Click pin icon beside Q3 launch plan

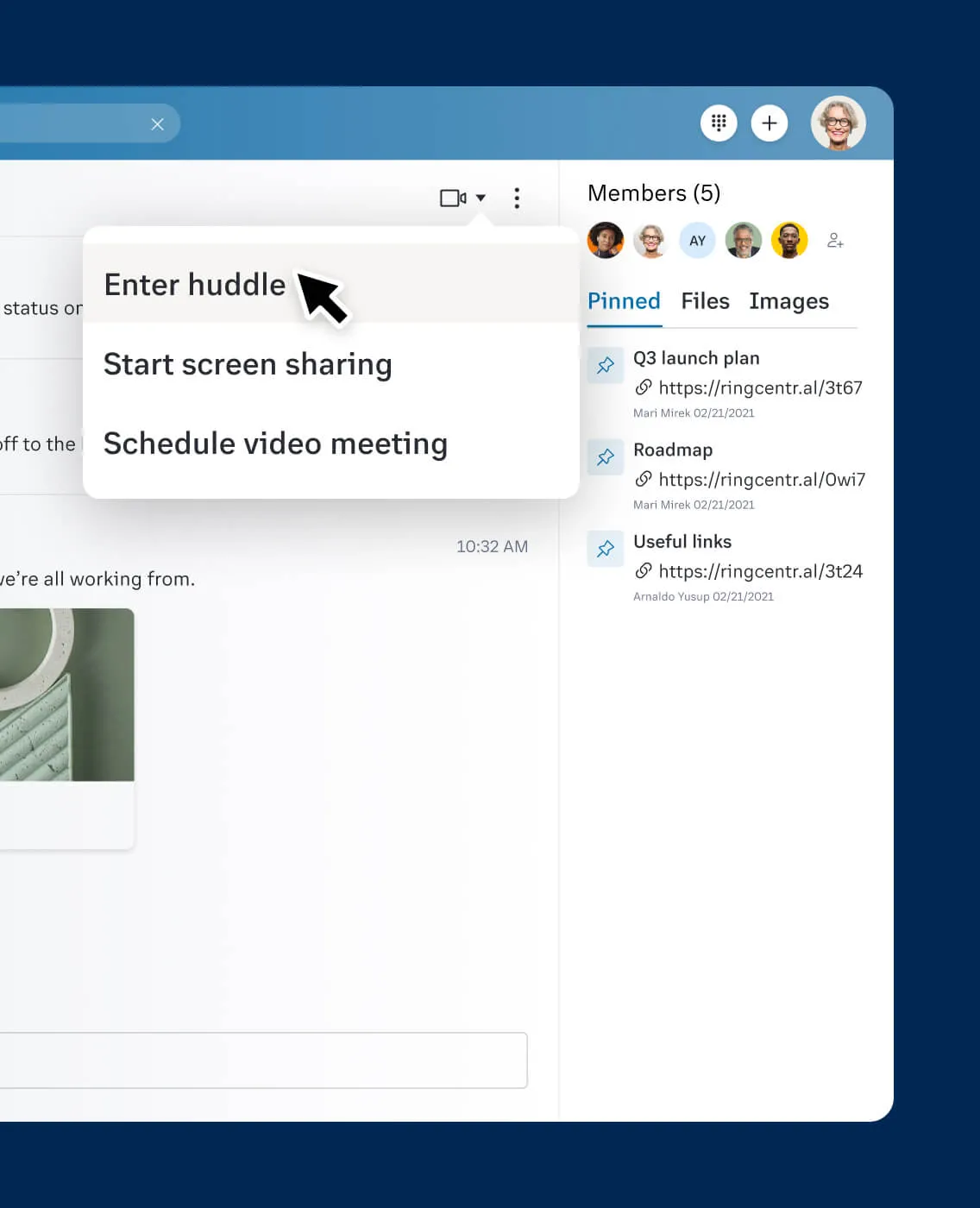606,365
